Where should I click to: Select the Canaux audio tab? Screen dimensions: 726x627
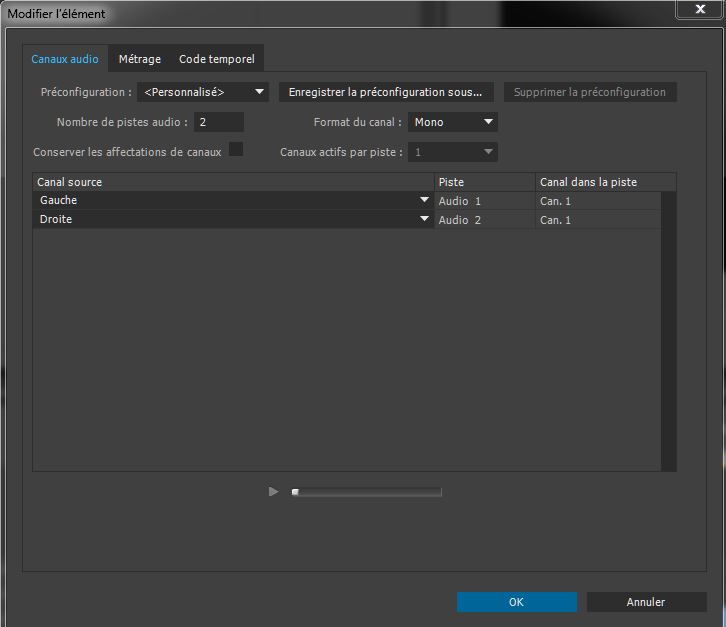point(65,59)
